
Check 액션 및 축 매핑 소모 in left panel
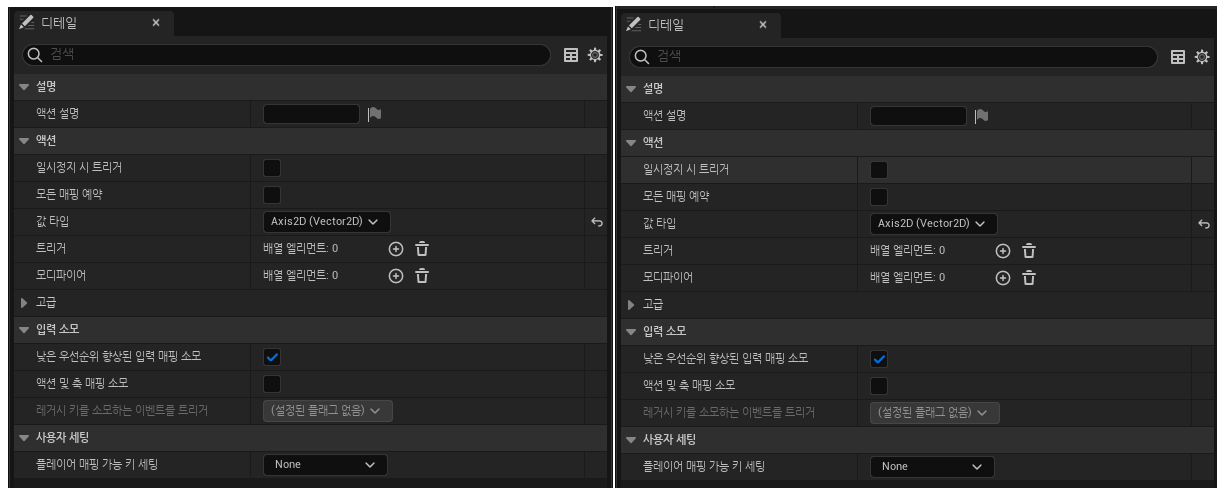click(x=272, y=383)
